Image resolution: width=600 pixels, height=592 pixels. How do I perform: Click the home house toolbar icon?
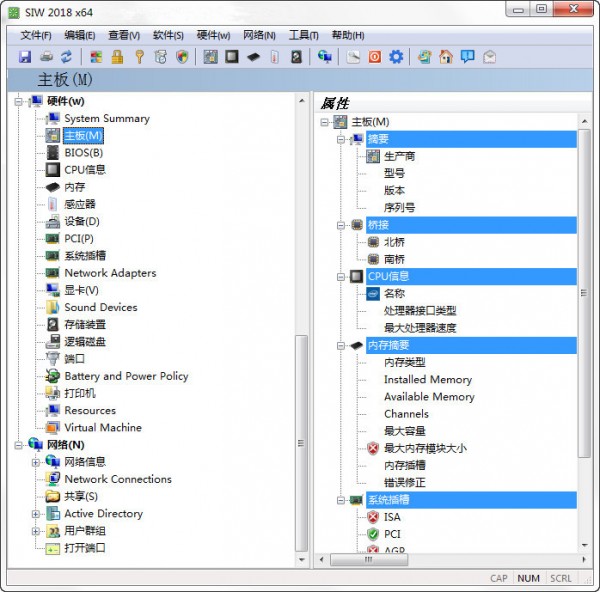point(446,57)
